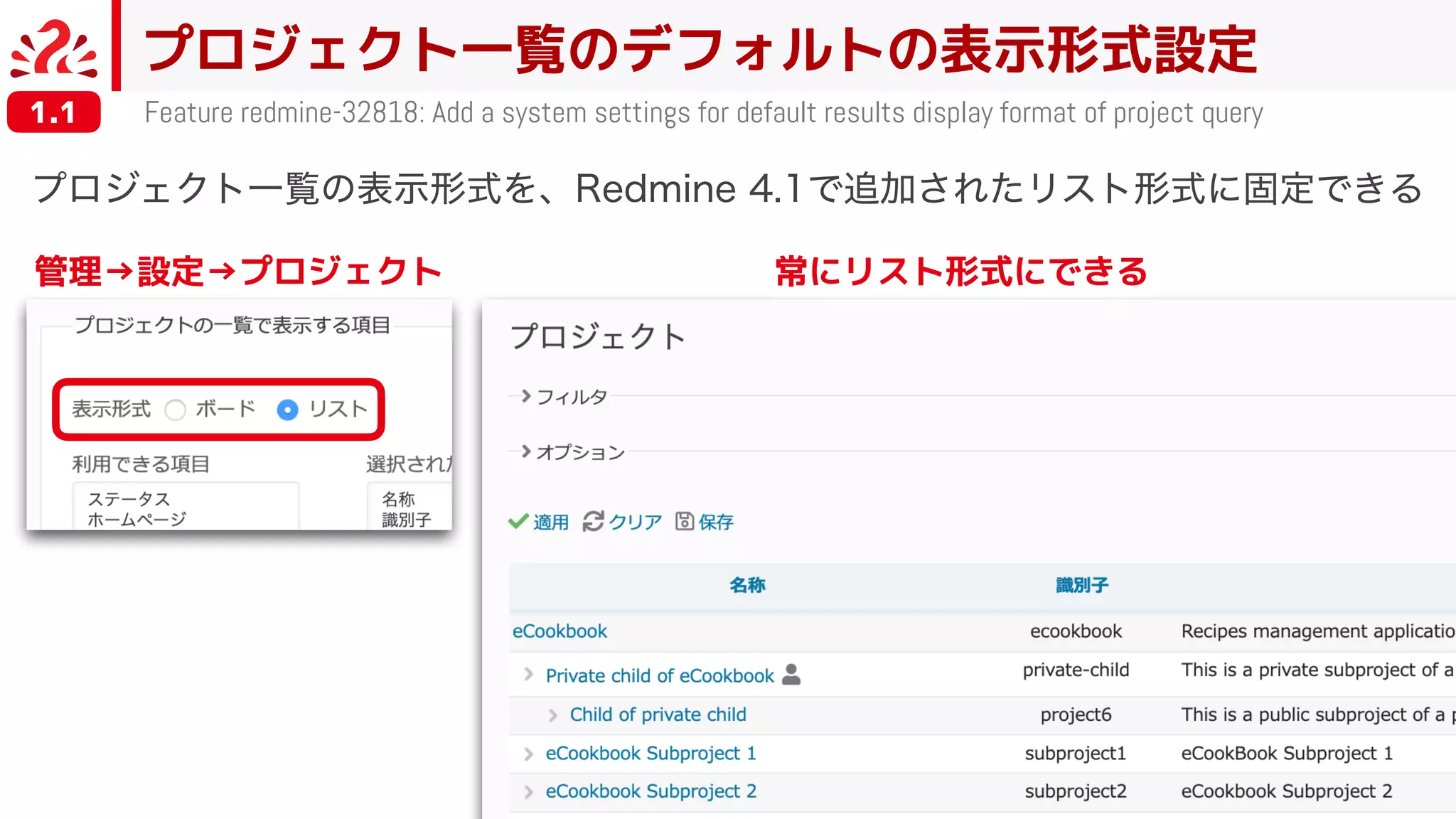Open Private child of eCookbook project
1456x819 pixels.
[660, 675]
